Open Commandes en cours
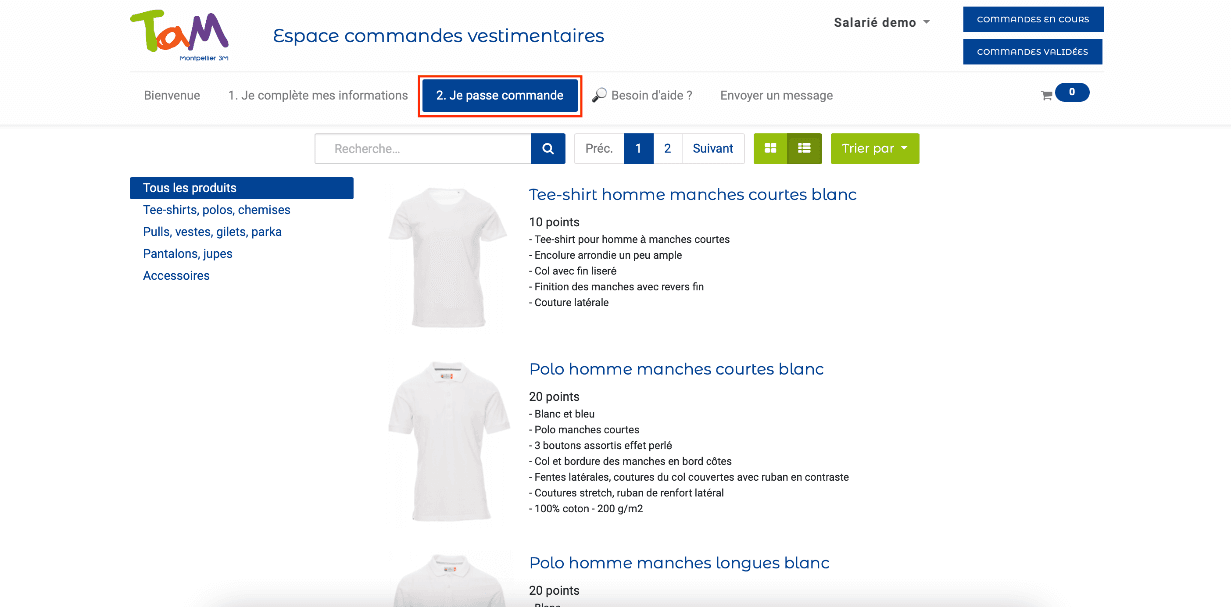 click(x=1032, y=18)
